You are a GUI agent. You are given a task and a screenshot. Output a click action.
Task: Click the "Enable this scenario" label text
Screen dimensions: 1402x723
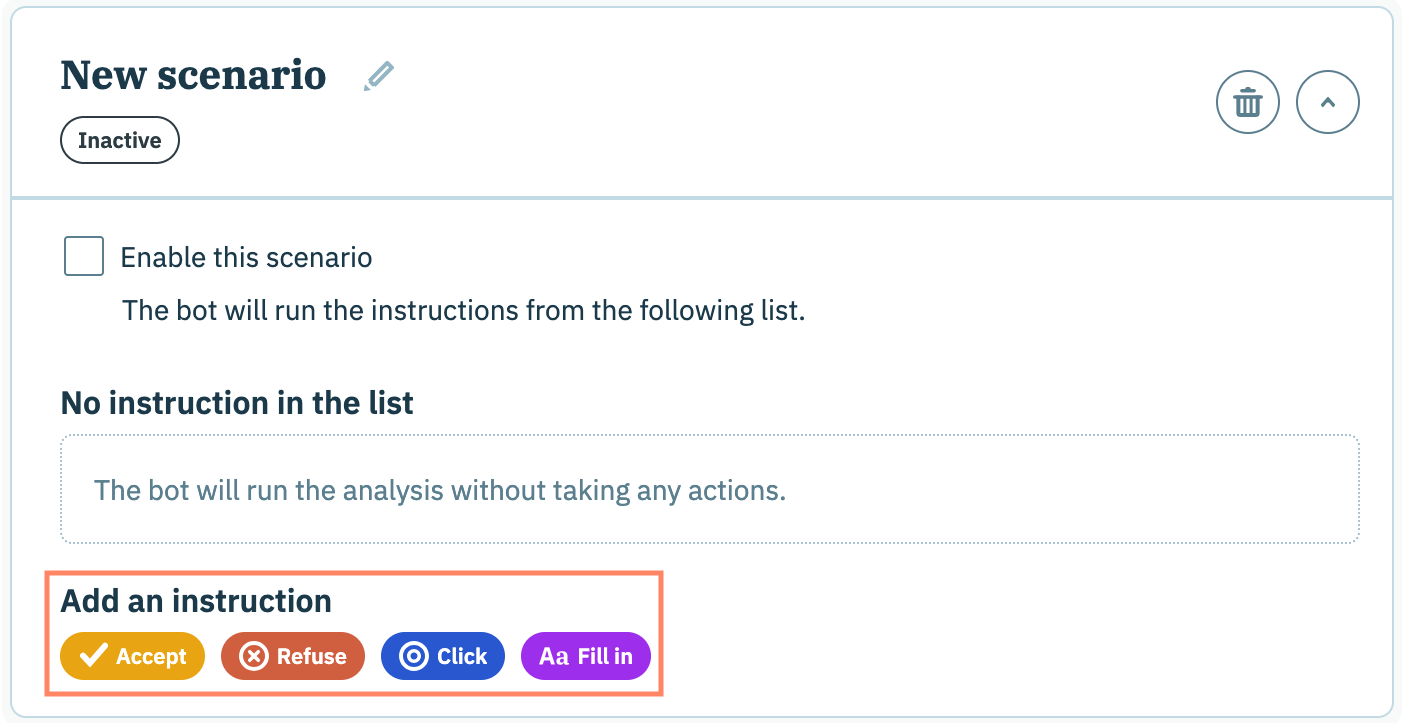point(246,258)
